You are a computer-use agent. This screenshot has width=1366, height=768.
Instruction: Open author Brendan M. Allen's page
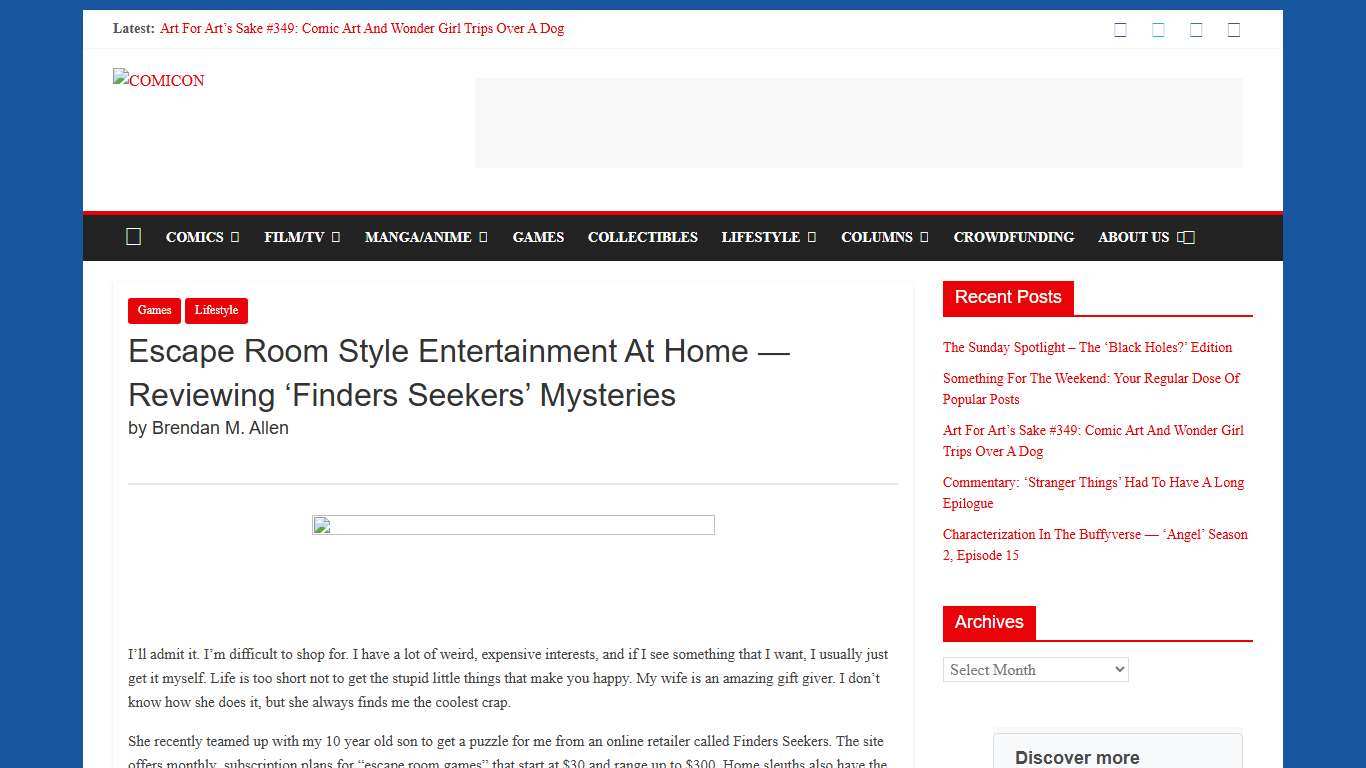point(220,428)
